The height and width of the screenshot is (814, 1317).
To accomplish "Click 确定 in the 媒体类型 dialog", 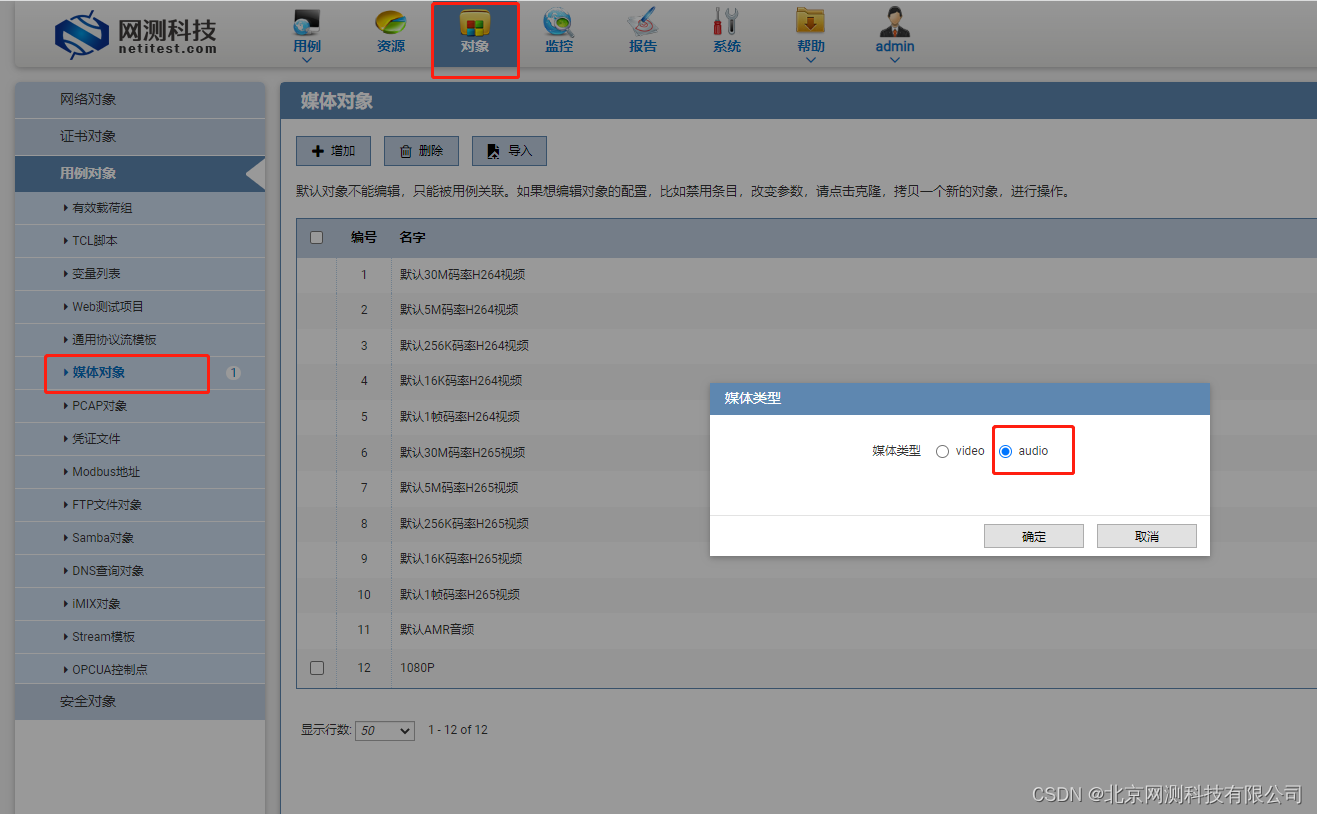I will (x=1034, y=536).
